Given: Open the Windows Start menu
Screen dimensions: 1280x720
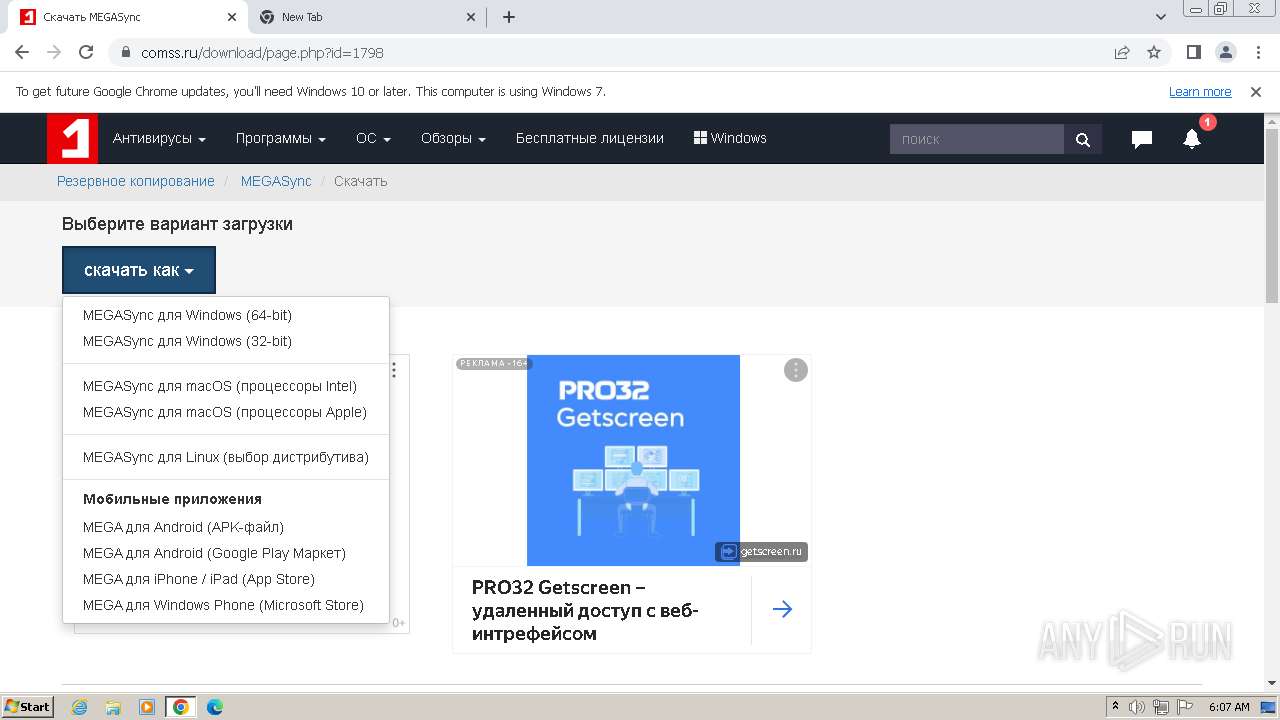Looking at the screenshot, I should (x=27, y=707).
